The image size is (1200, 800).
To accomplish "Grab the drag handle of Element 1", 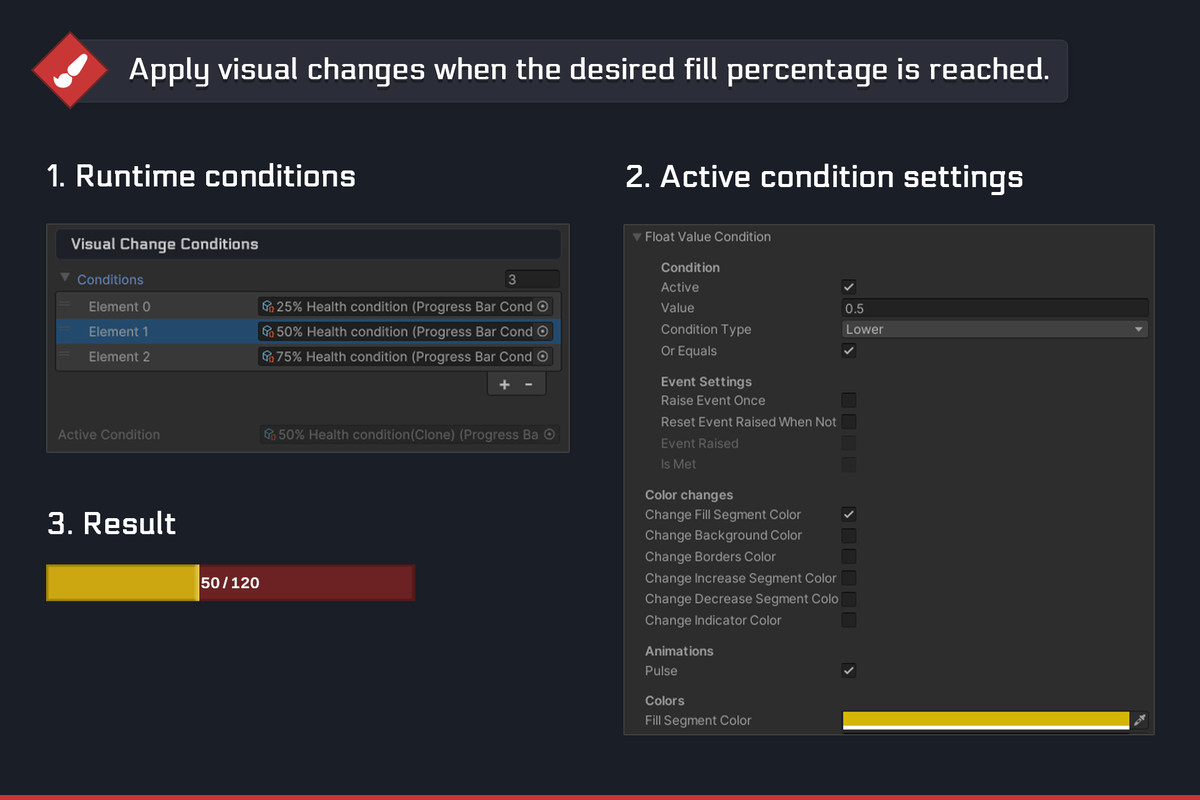I will (x=64, y=329).
